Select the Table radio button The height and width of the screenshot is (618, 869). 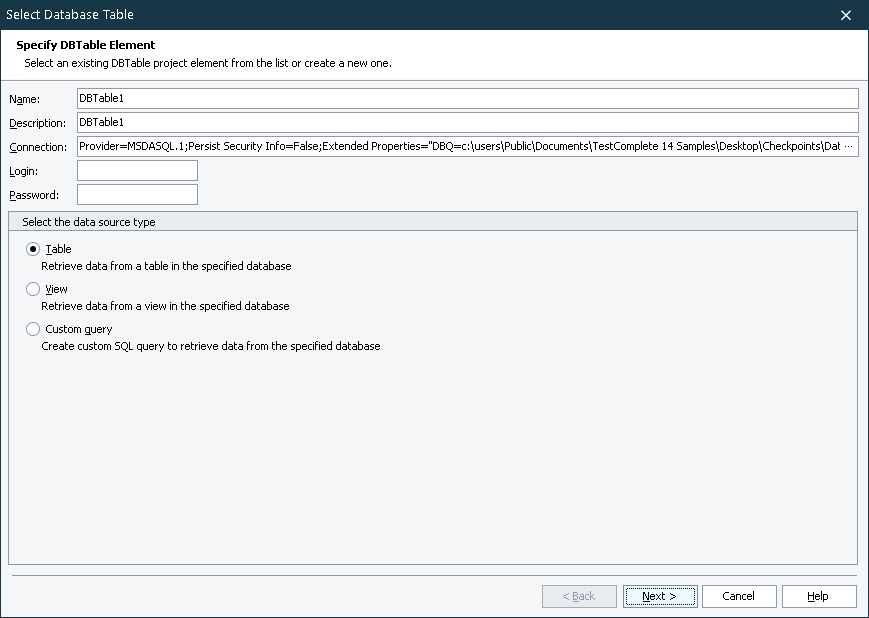point(33,249)
